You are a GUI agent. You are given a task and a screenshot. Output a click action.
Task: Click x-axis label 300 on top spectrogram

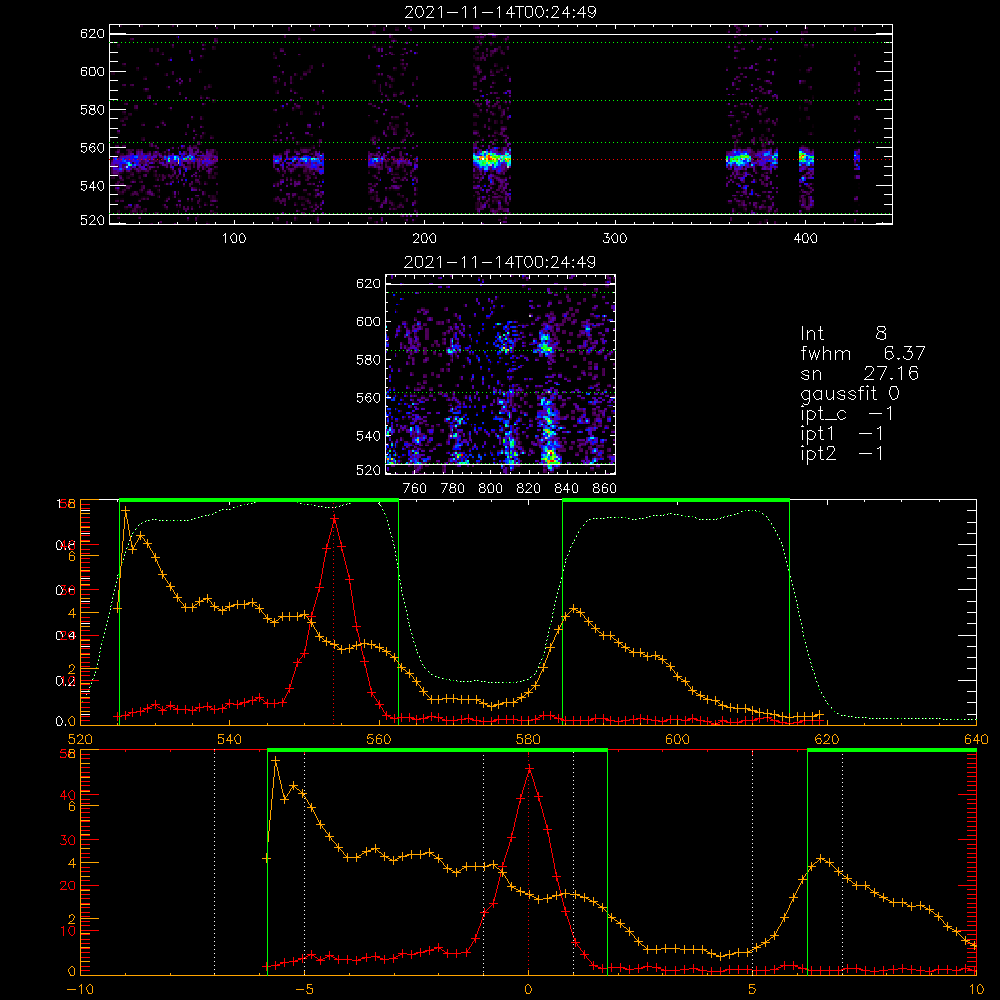coord(615,239)
